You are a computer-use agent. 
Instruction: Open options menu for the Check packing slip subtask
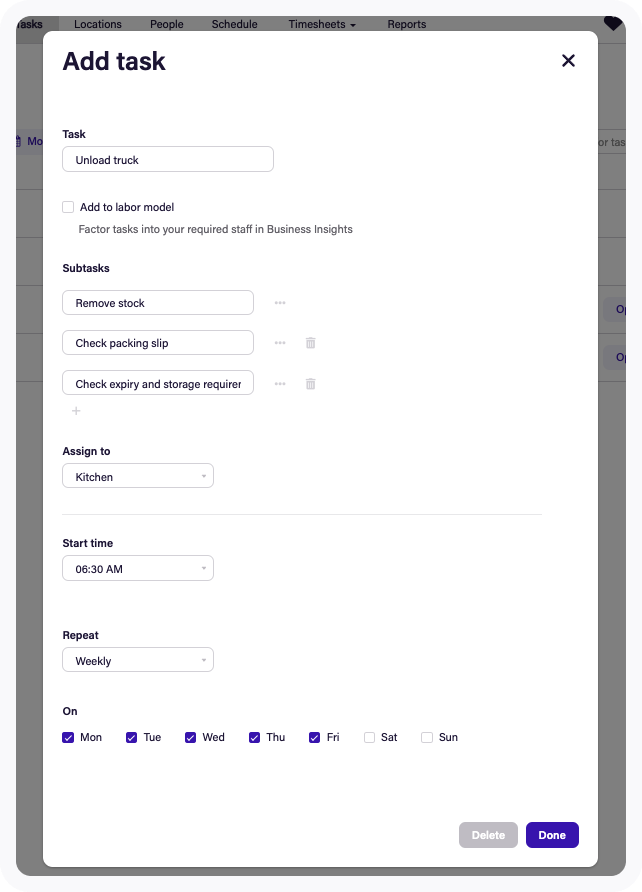coord(280,342)
